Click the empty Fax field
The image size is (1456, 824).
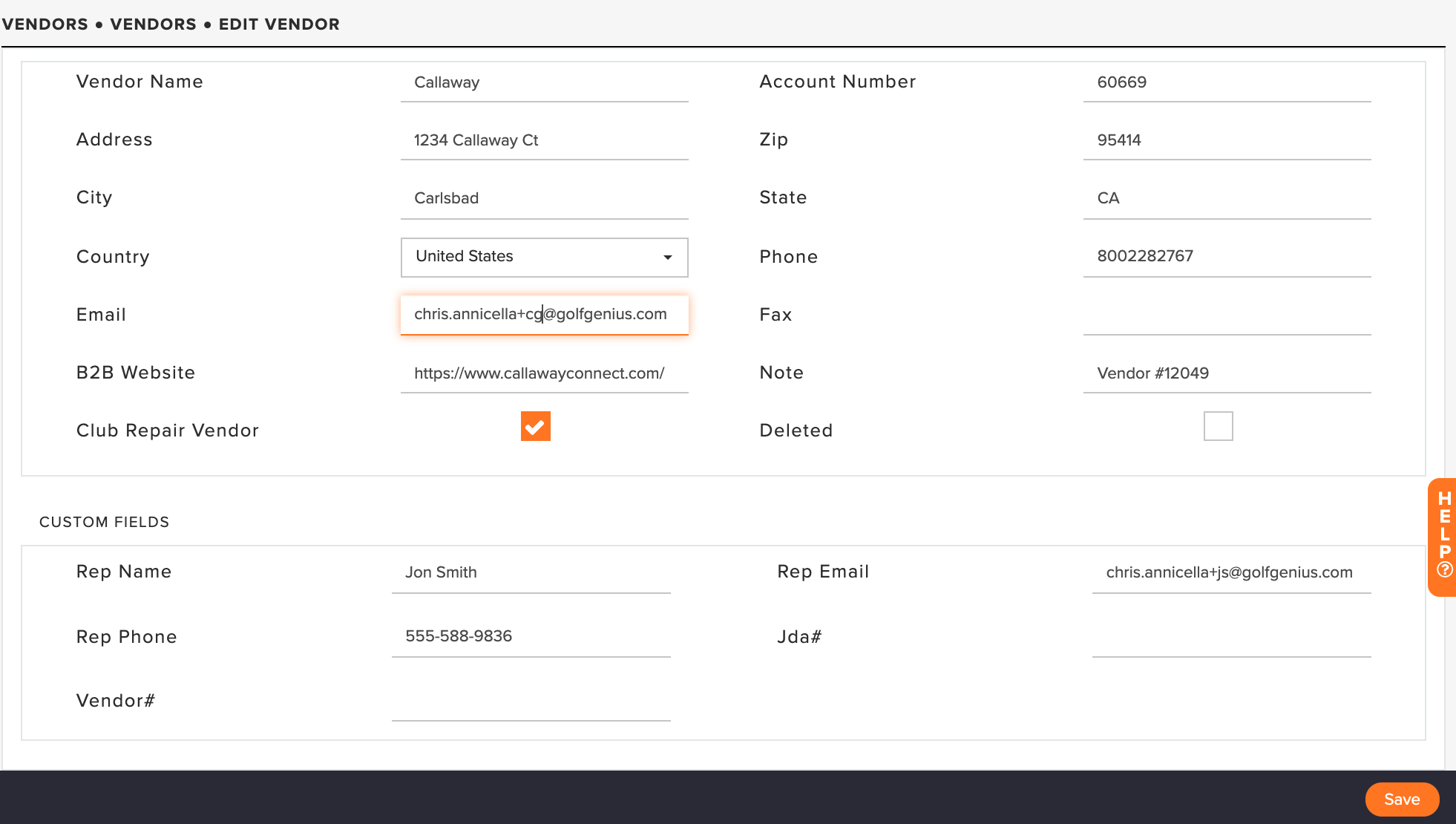click(x=1227, y=315)
